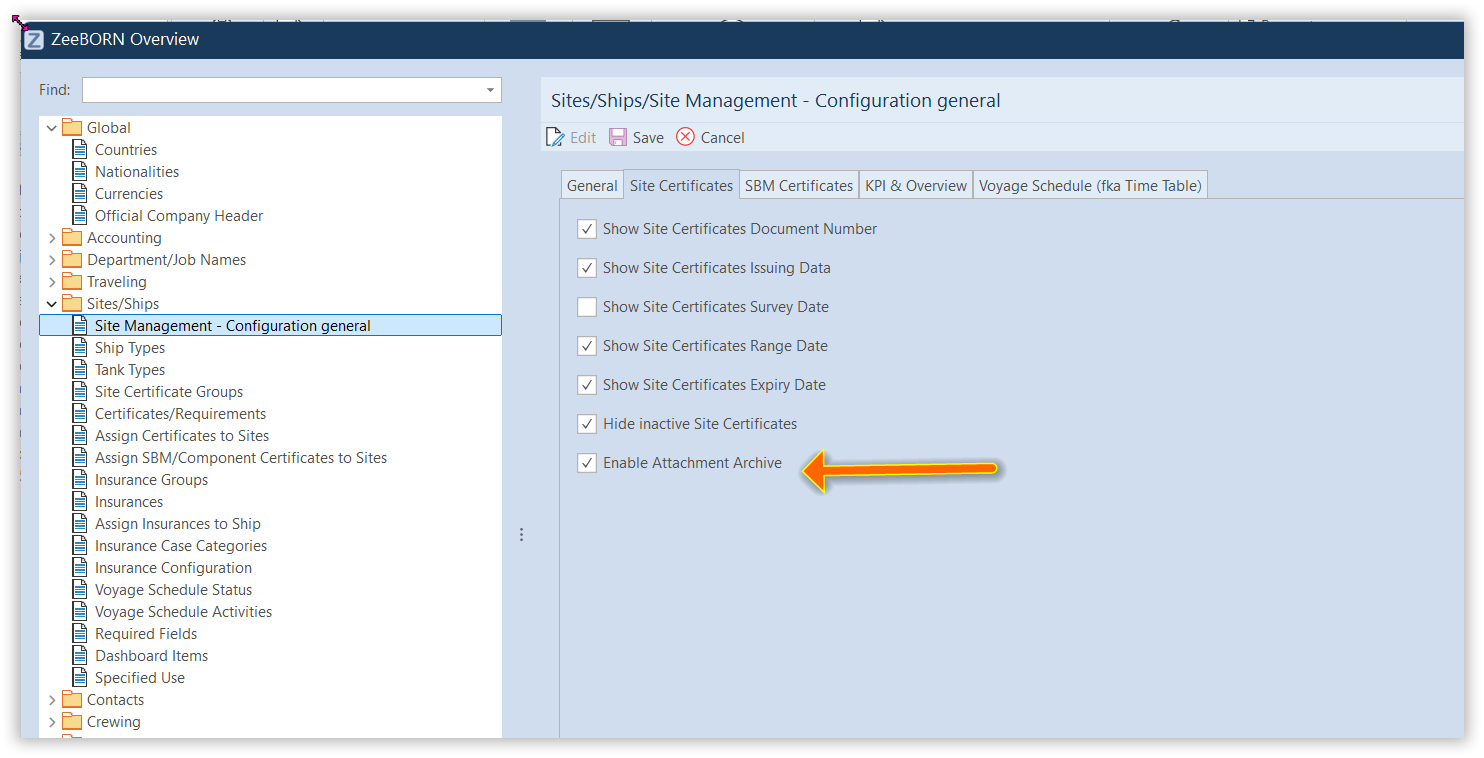Click the vertical splitter handle dots
Image resolution: width=1484 pixels, height=758 pixels.
click(x=521, y=535)
